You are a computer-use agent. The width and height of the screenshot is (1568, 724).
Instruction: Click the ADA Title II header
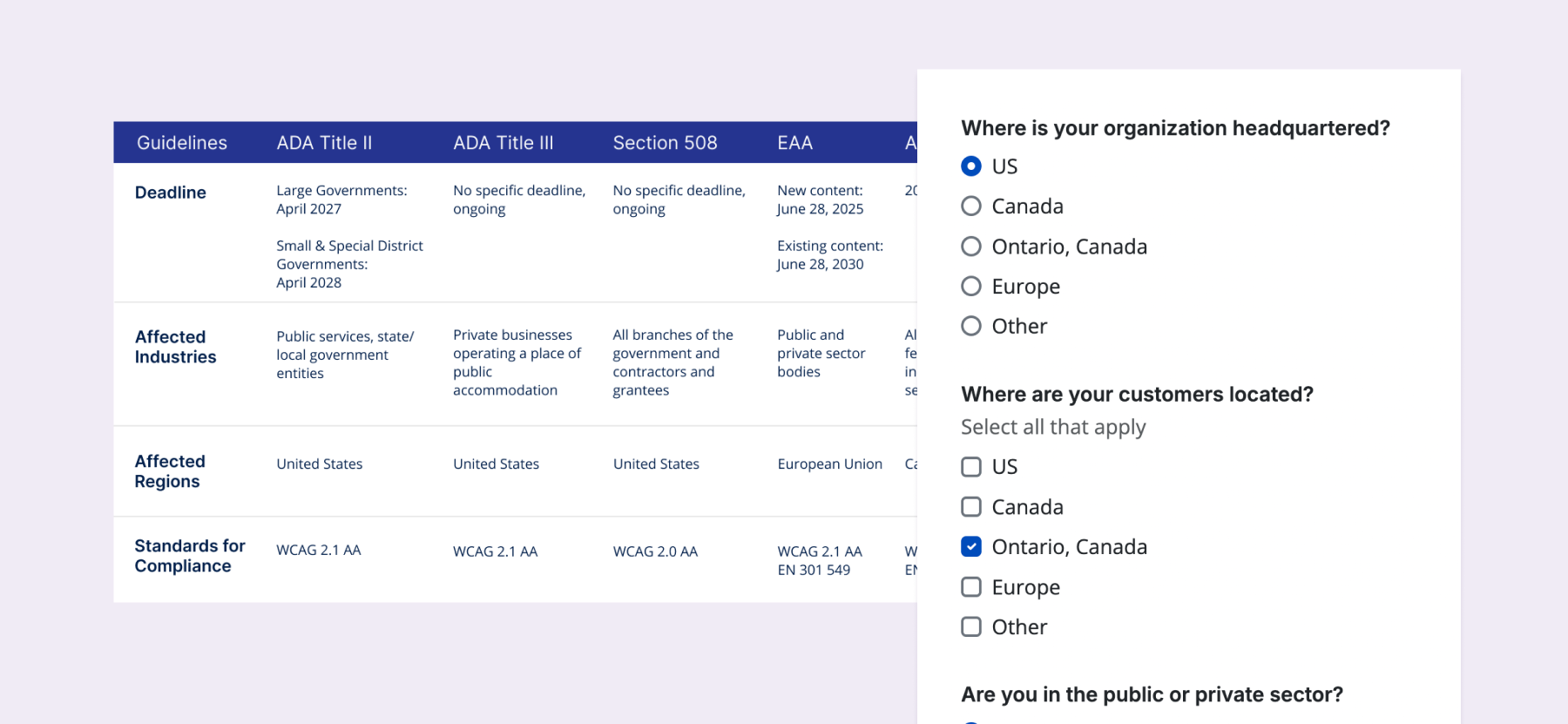coord(324,143)
